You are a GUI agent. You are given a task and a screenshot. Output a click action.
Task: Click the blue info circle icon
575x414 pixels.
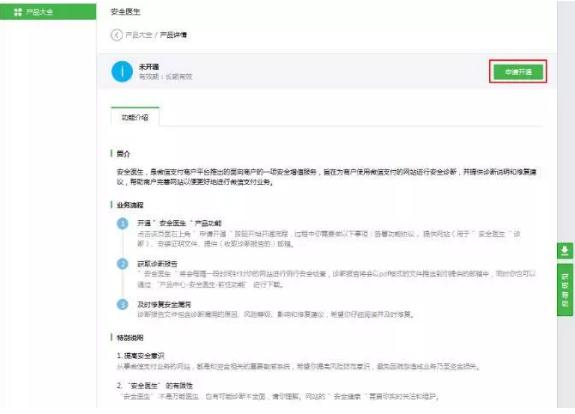122,72
